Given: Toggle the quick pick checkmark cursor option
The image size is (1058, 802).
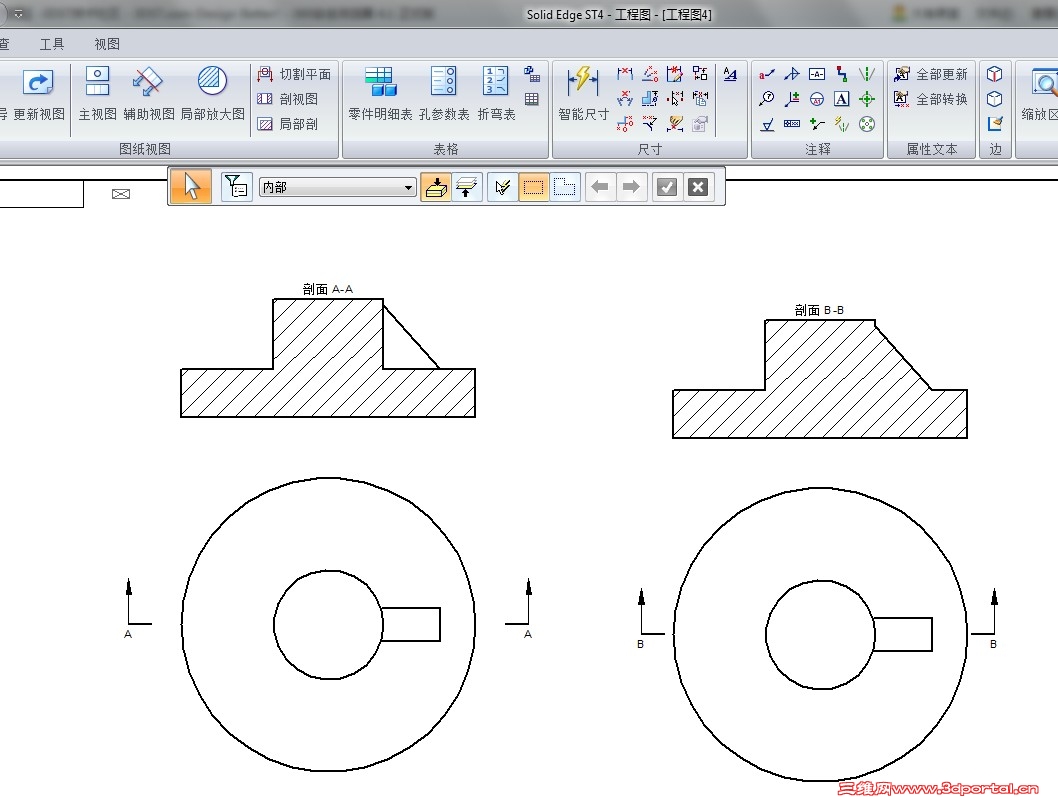Looking at the screenshot, I should point(503,187).
